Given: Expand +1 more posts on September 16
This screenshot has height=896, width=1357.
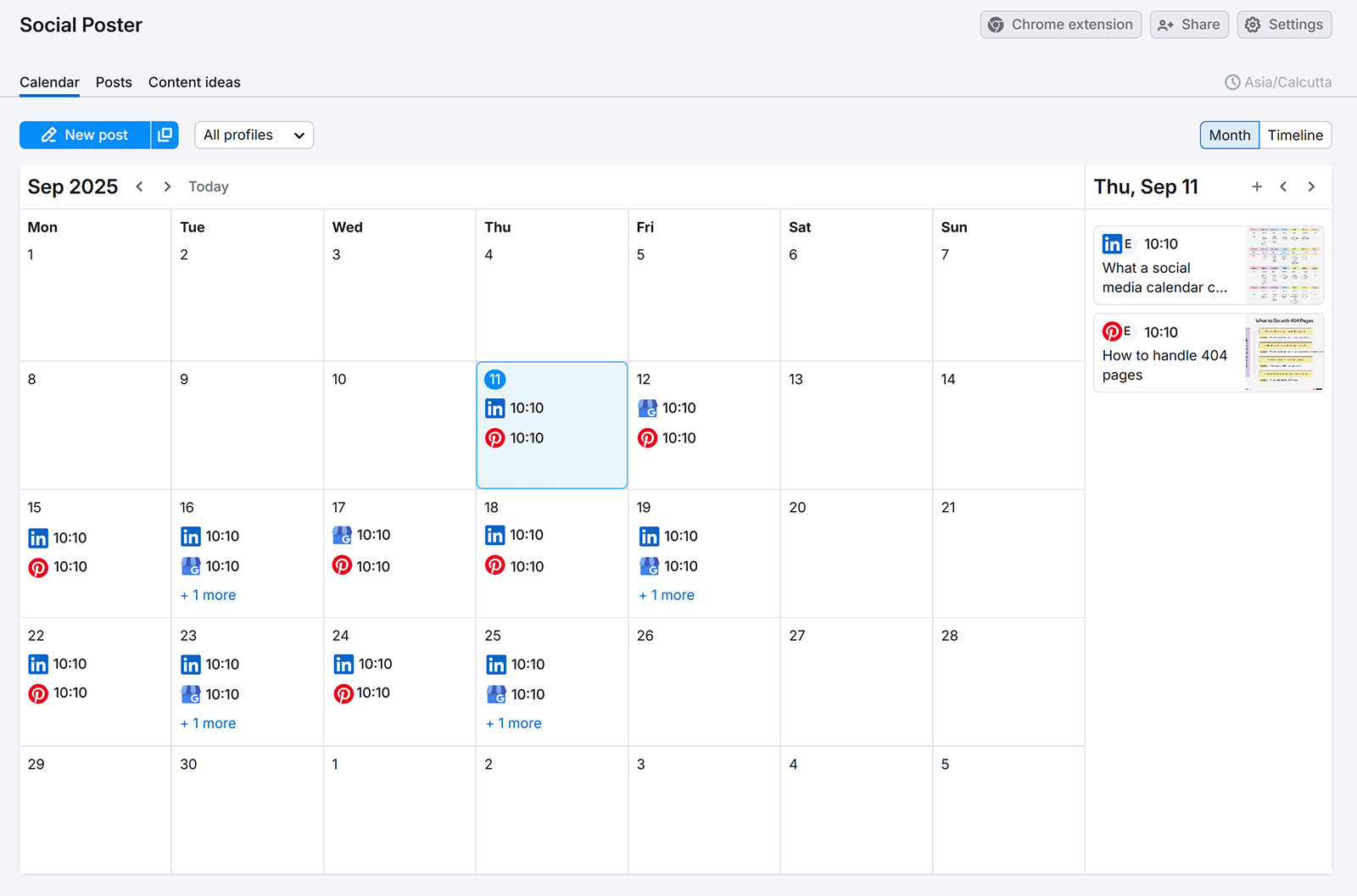Looking at the screenshot, I should point(208,594).
